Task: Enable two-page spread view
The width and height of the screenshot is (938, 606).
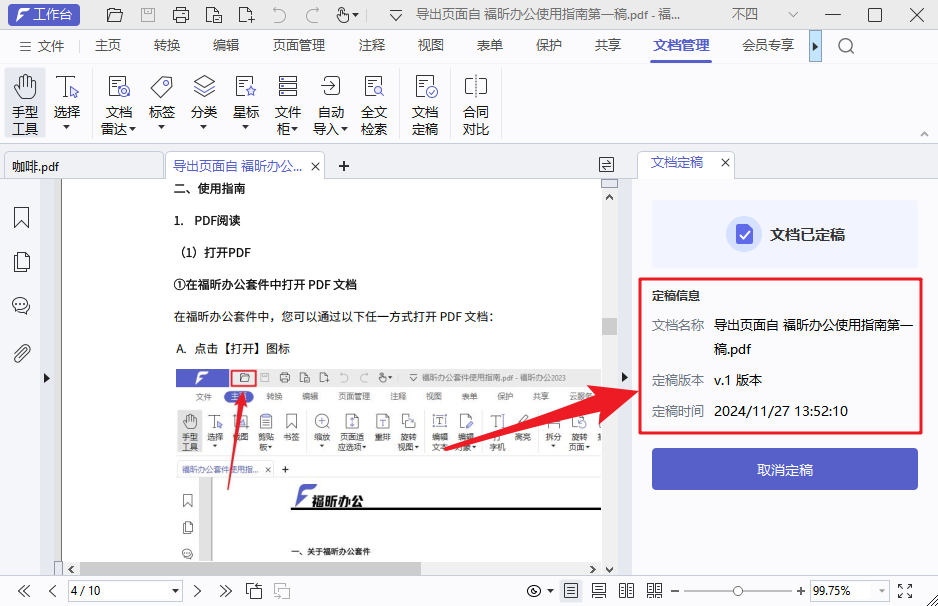Action: 627,590
